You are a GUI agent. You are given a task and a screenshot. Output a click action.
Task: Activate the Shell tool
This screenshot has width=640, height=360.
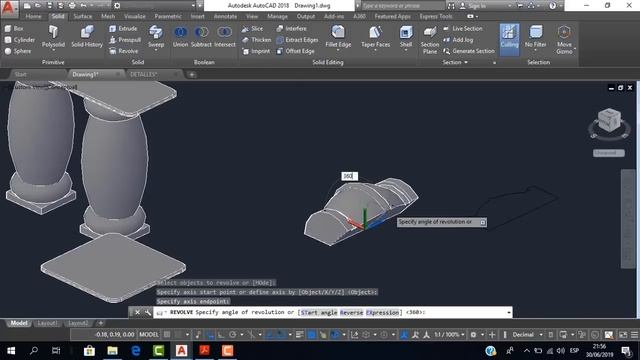click(x=406, y=38)
